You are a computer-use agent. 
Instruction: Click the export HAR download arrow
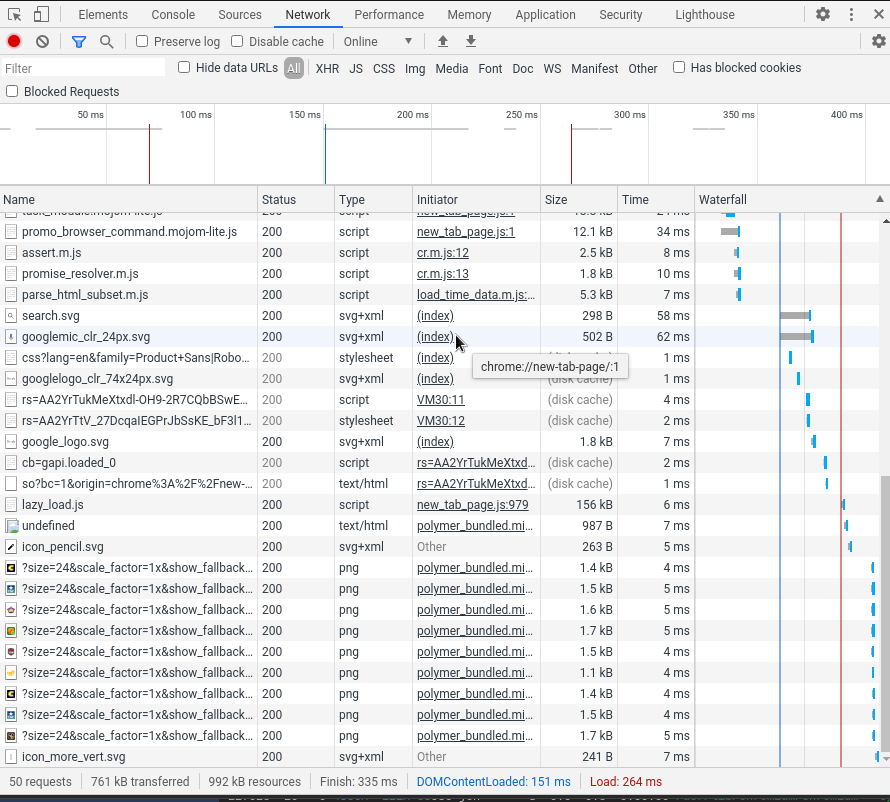pyautogui.click(x=471, y=41)
